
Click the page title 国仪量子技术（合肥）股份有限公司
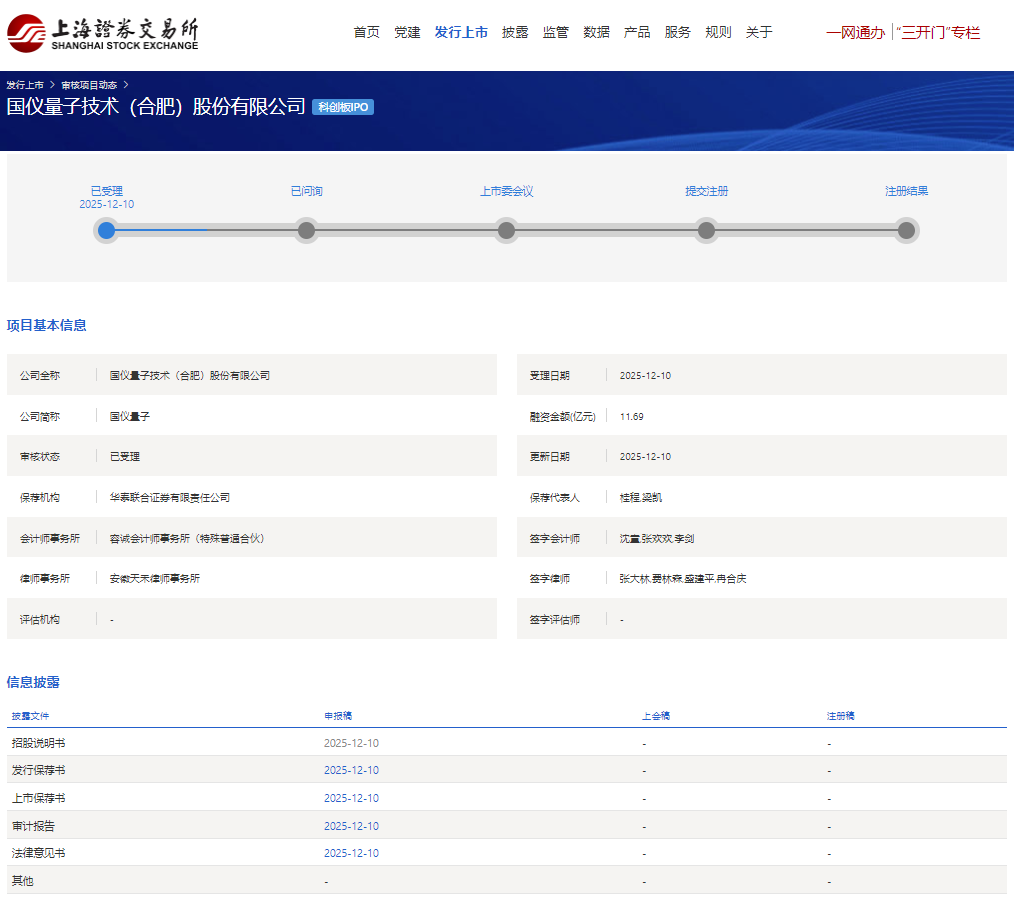(x=156, y=106)
